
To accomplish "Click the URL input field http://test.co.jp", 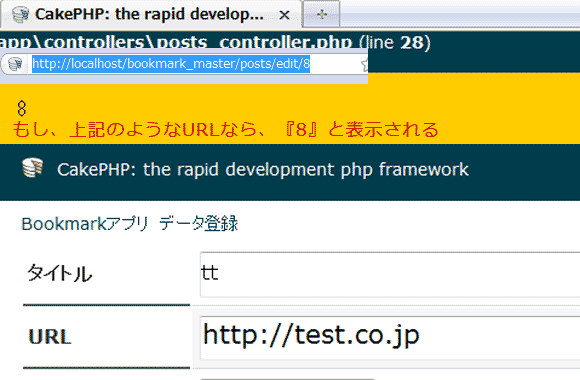I will (390, 338).
